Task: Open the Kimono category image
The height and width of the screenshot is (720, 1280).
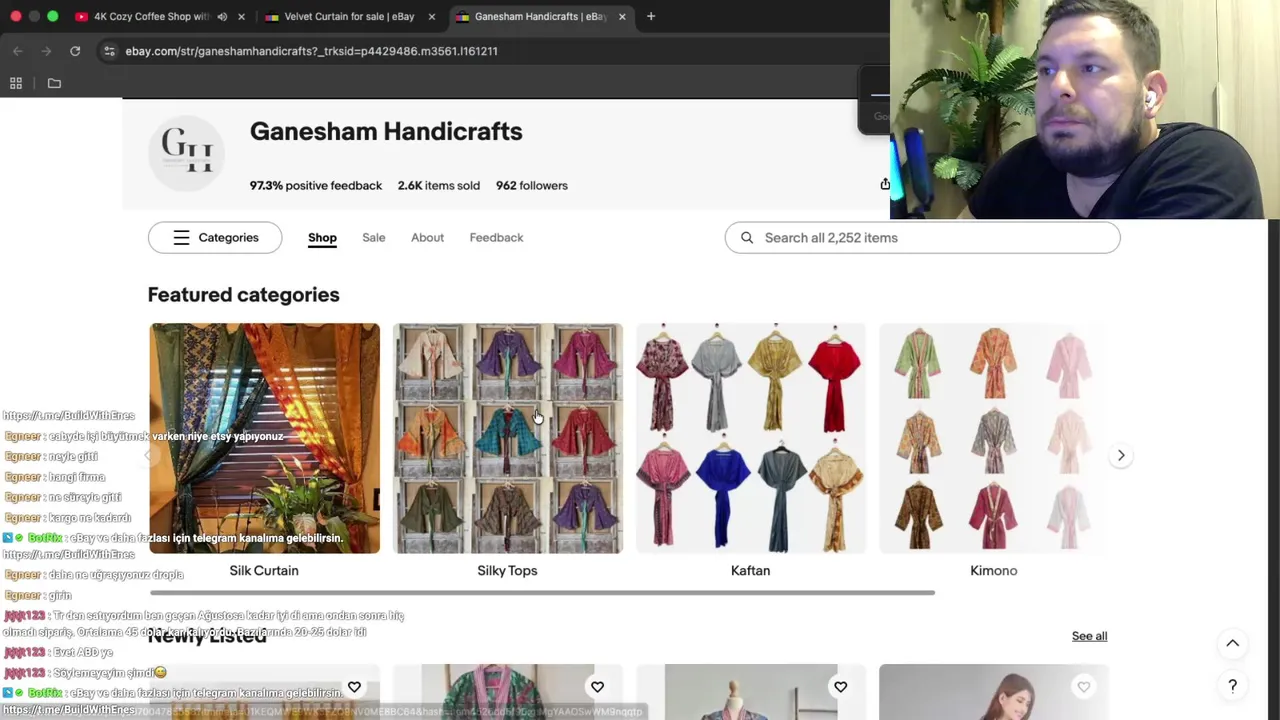Action: pos(993,438)
